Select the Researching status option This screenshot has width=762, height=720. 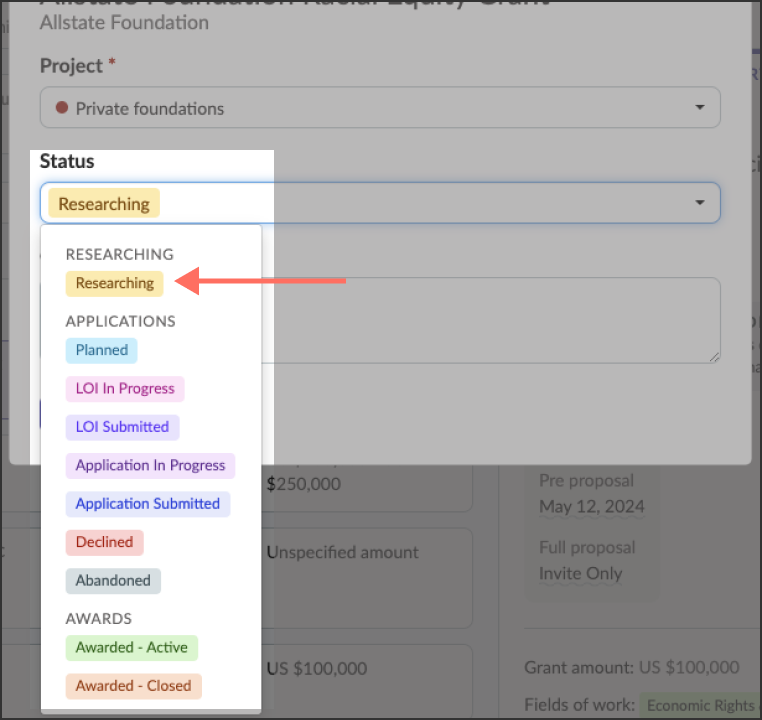point(114,283)
